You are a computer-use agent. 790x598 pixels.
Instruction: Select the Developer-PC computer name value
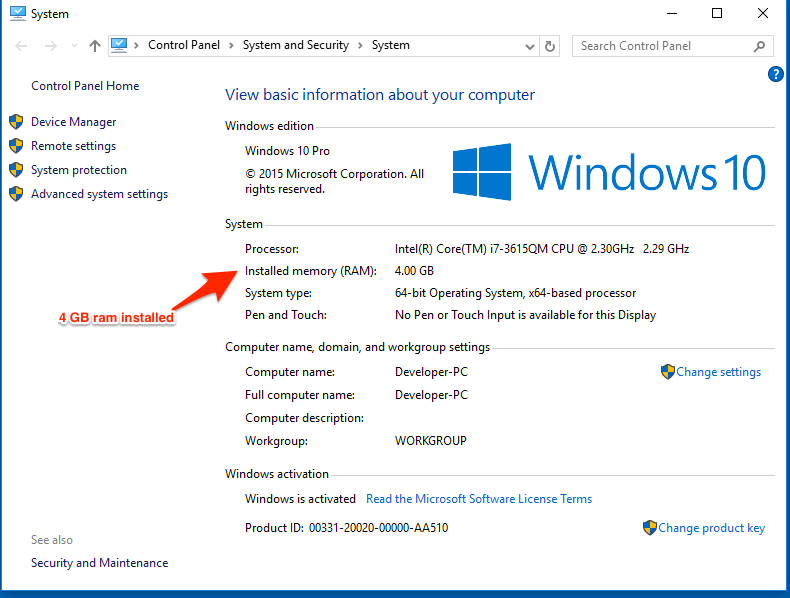[431, 372]
